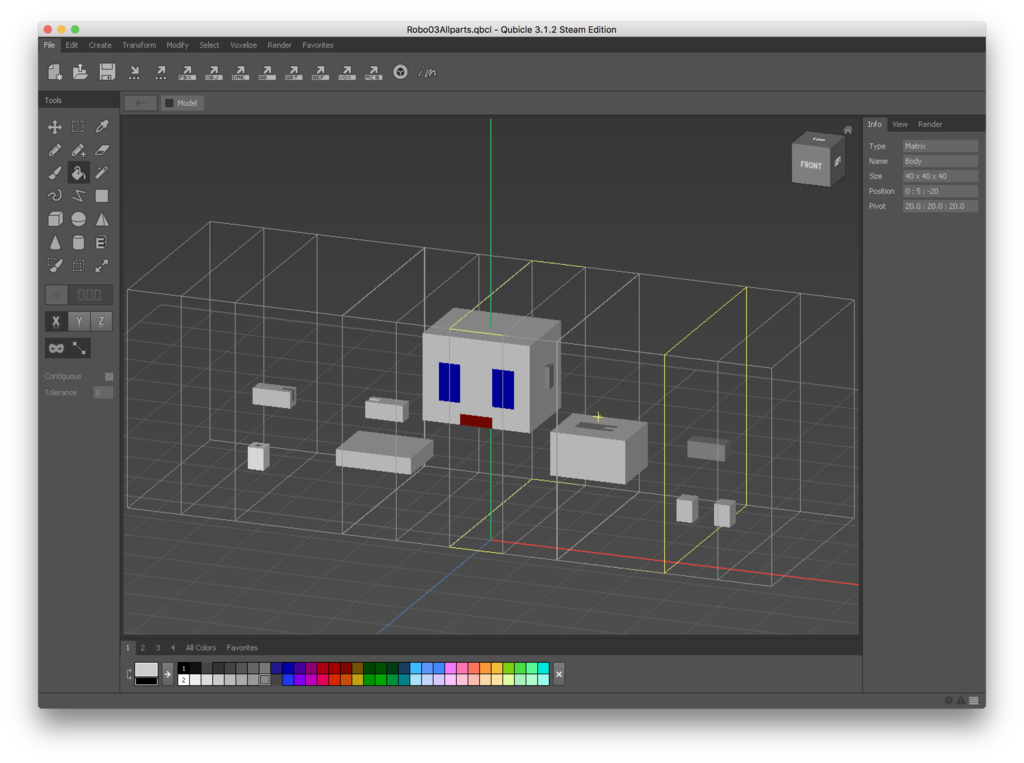Select the cone primitive tool
Viewport: 1024px width, 763px height.
pyautogui.click(x=55, y=243)
